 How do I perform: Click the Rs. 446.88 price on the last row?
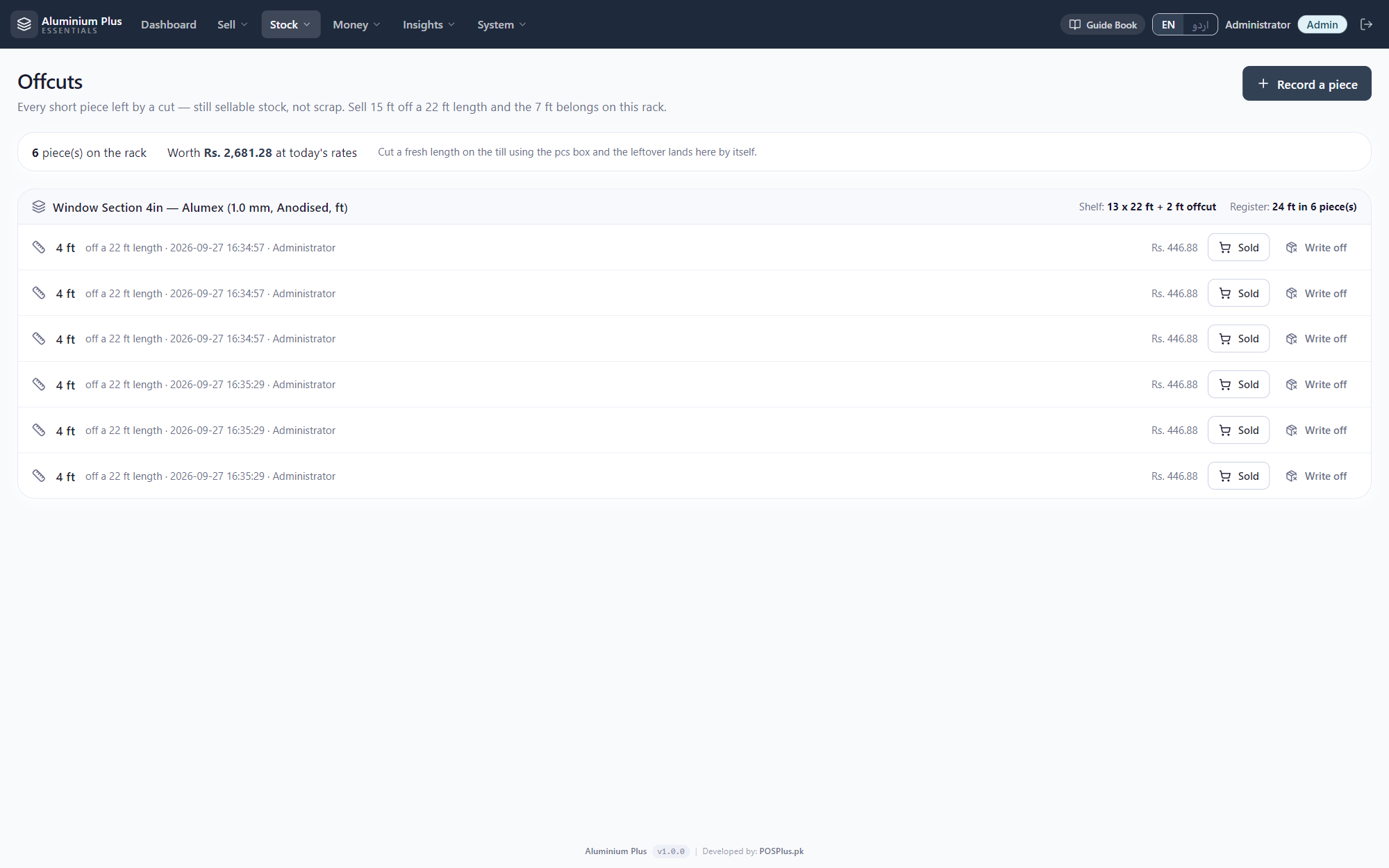tap(1174, 476)
